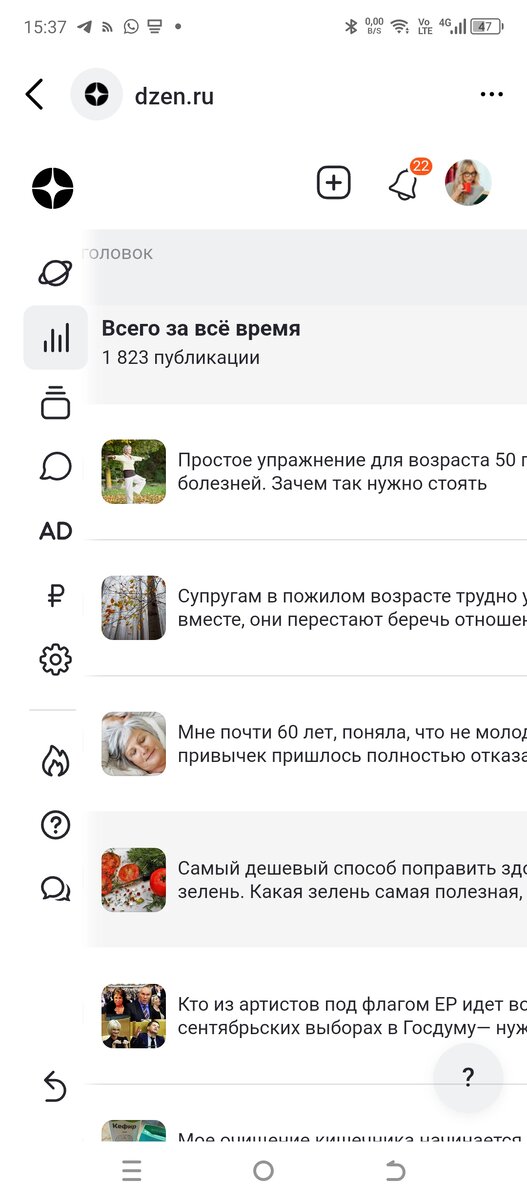The image size is (527, 1200).
Task: Select '1 823 публикации' count text
Action: [x=181, y=357]
